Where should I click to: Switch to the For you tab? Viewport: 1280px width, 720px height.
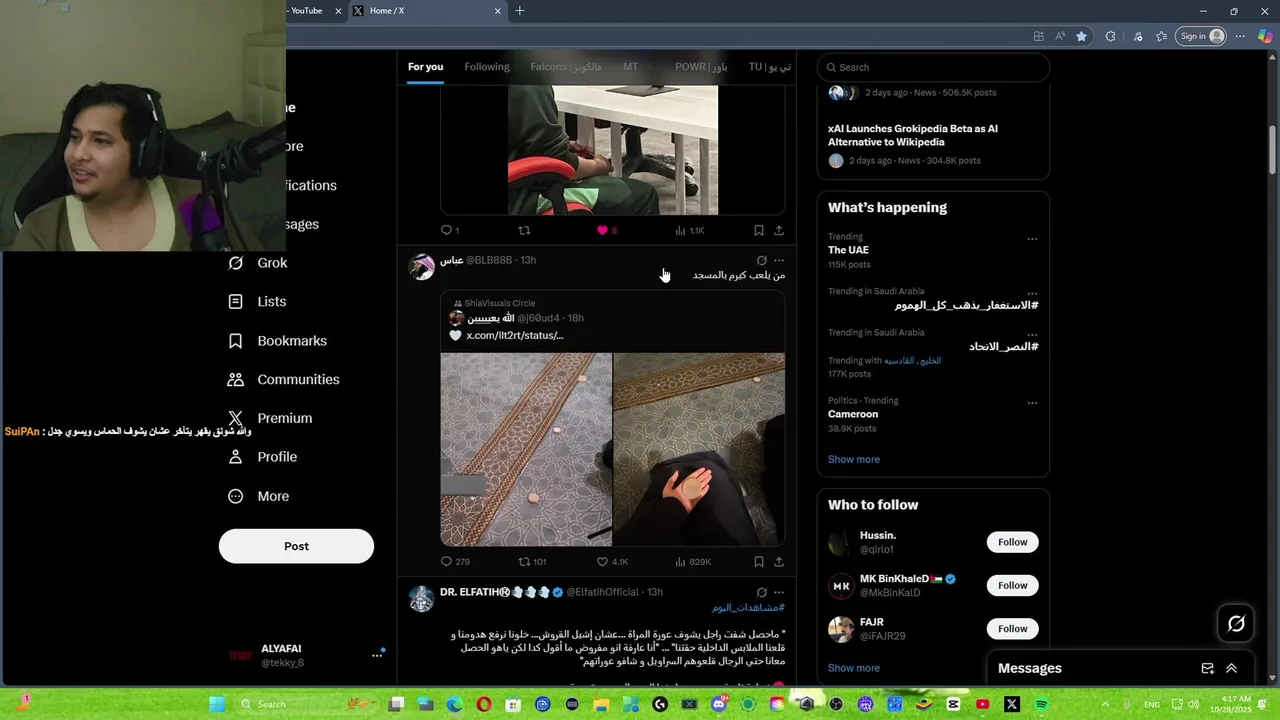(425, 67)
